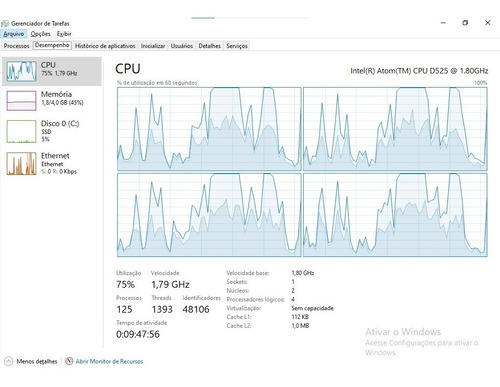The height and width of the screenshot is (387, 500).
Task: Switch to the Usuários tab
Action: pos(182,46)
